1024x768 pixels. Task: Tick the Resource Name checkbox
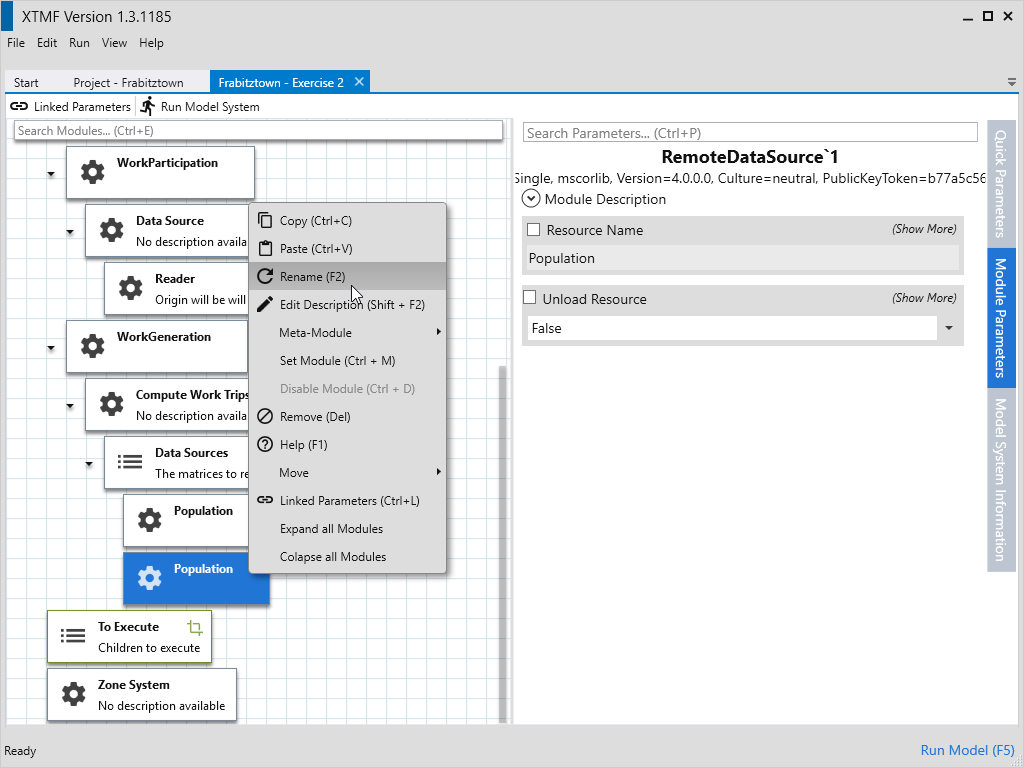pos(533,230)
